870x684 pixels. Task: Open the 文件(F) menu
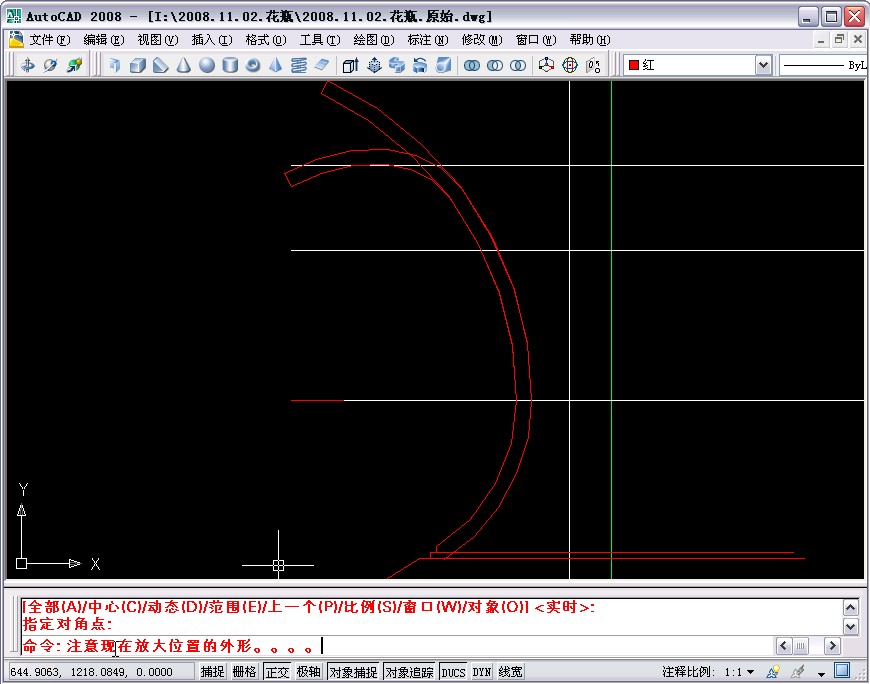coord(50,40)
